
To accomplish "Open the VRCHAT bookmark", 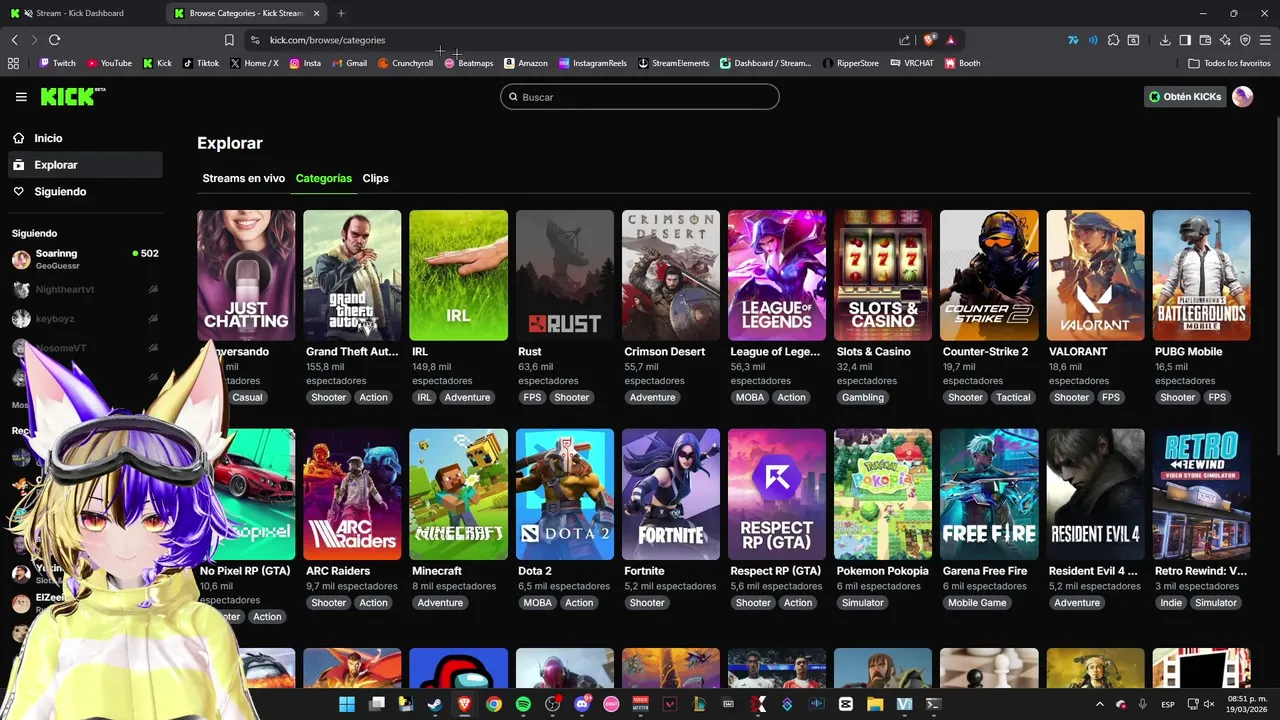I will tap(911, 63).
